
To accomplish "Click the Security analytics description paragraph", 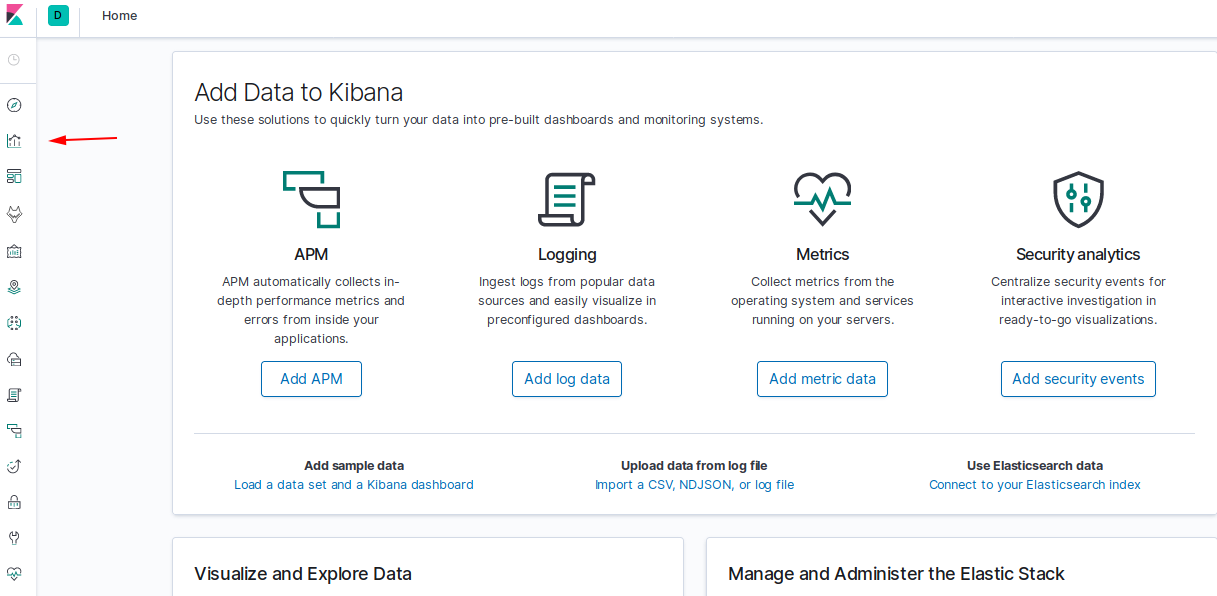I will (x=1078, y=301).
